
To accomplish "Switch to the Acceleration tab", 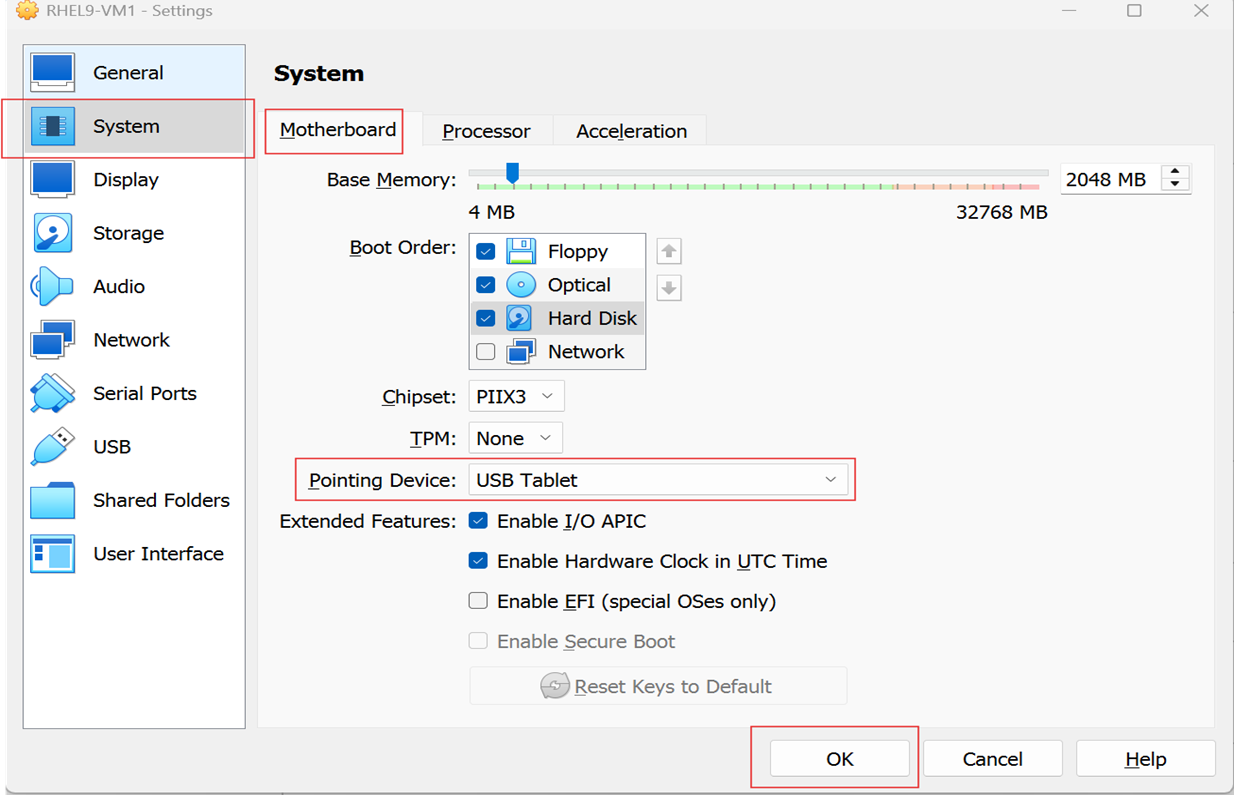I will [x=631, y=131].
